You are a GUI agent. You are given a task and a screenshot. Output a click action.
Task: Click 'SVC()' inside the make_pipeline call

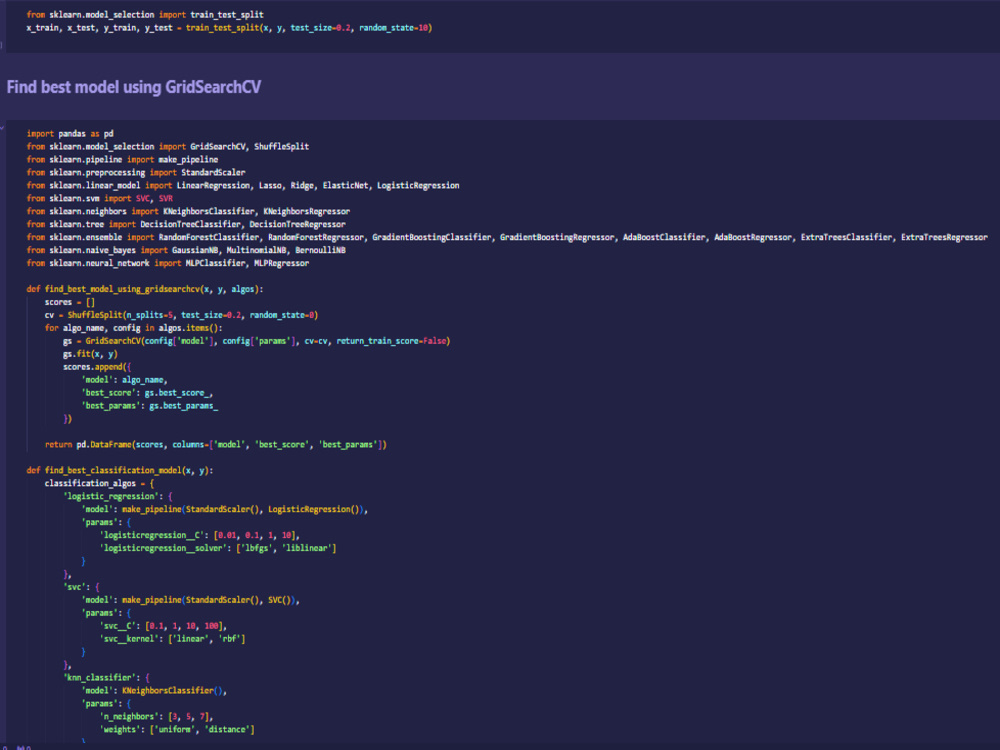[279, 600]
